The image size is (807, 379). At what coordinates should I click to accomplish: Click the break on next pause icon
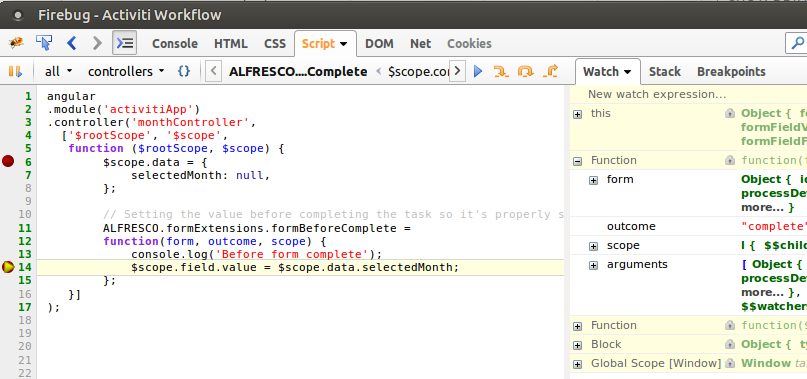15,72
